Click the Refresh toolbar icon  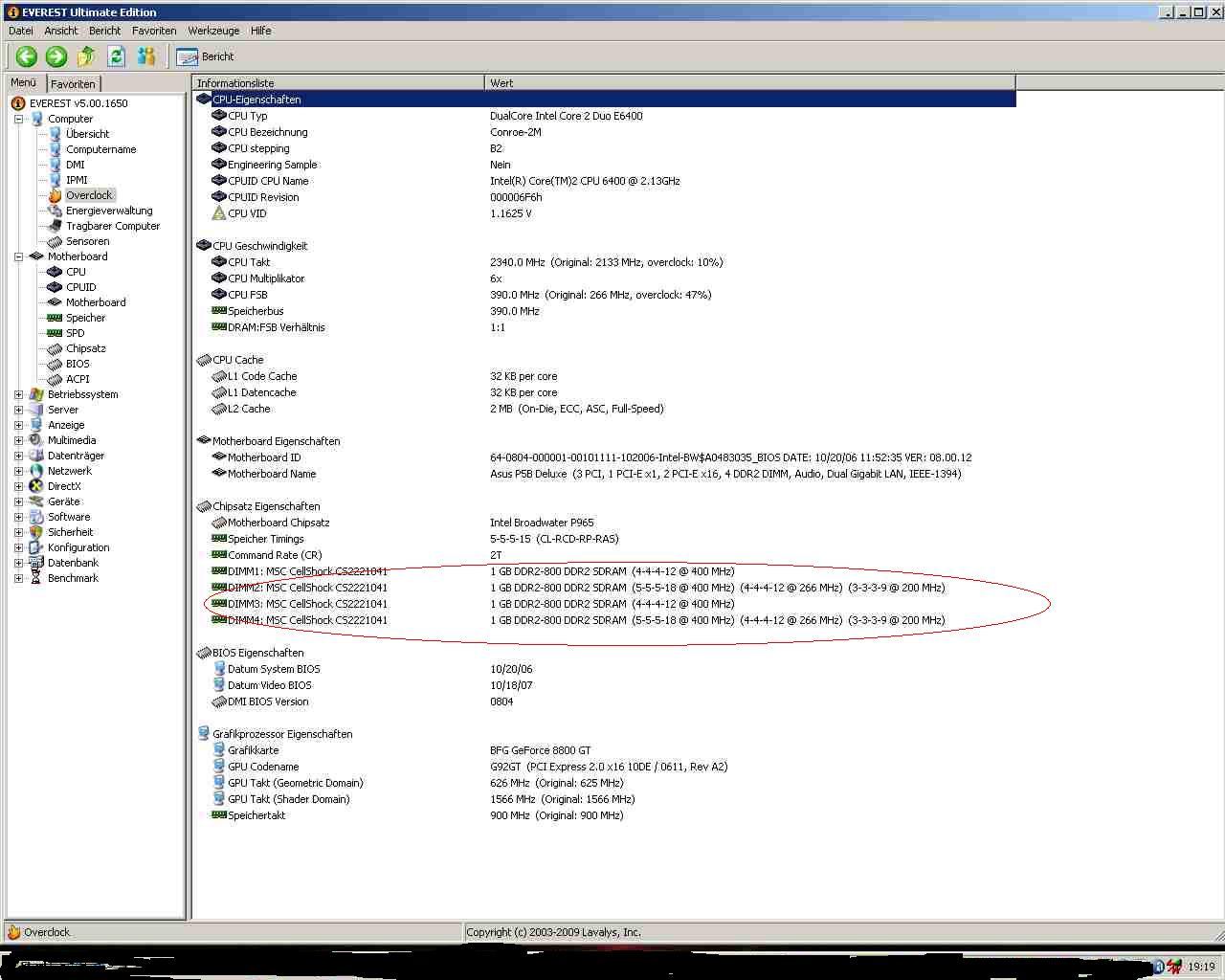[x=117, y=56]
